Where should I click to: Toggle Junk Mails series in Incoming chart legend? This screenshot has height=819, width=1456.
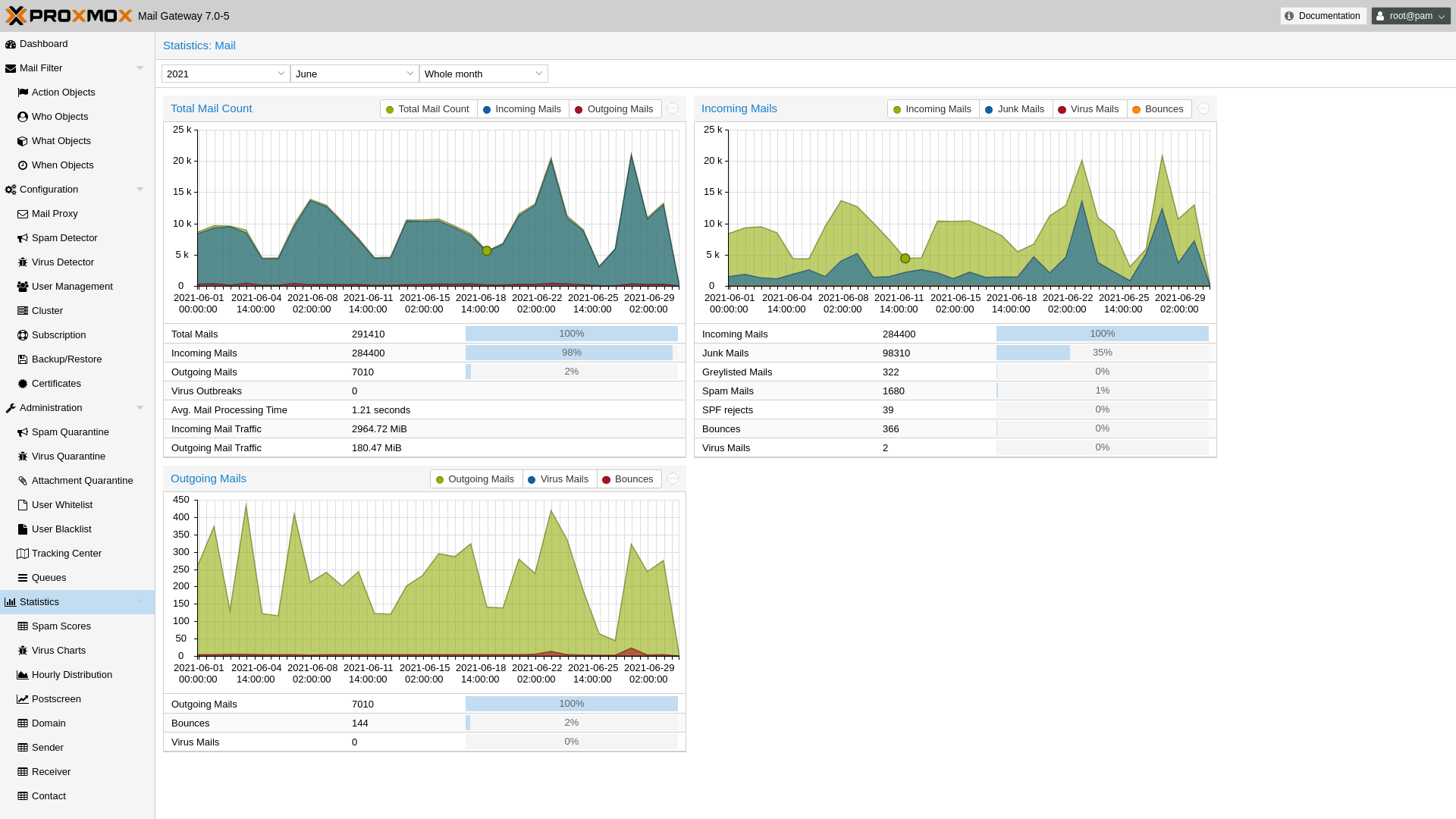click(1015, 109)
